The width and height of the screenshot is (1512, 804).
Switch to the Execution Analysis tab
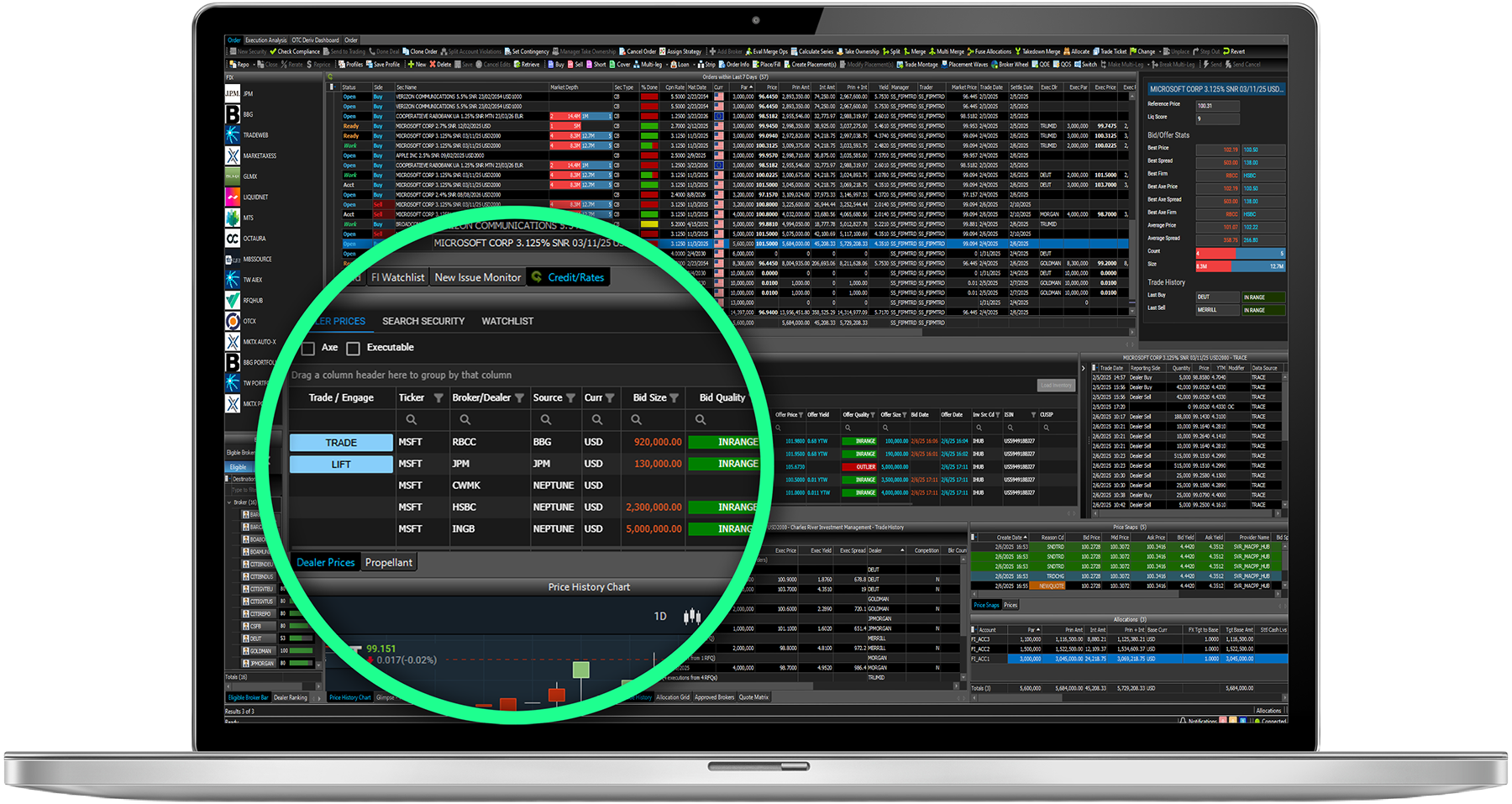click(x=265, y=40)
